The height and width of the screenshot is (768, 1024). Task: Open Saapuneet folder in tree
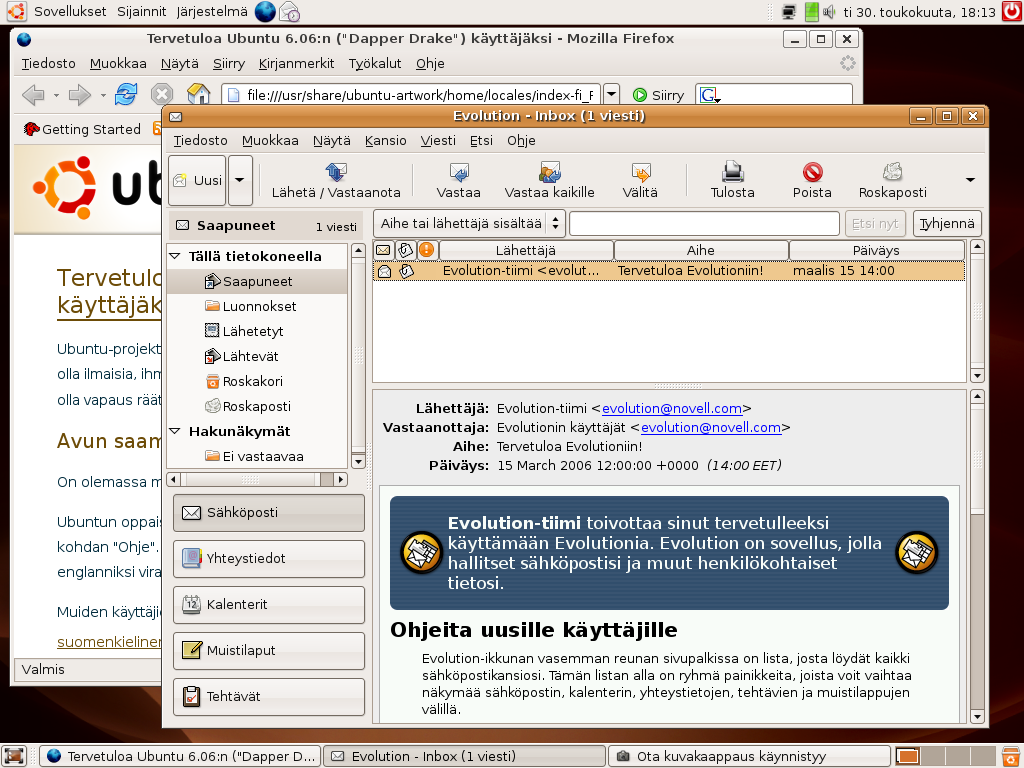(257, 281)
